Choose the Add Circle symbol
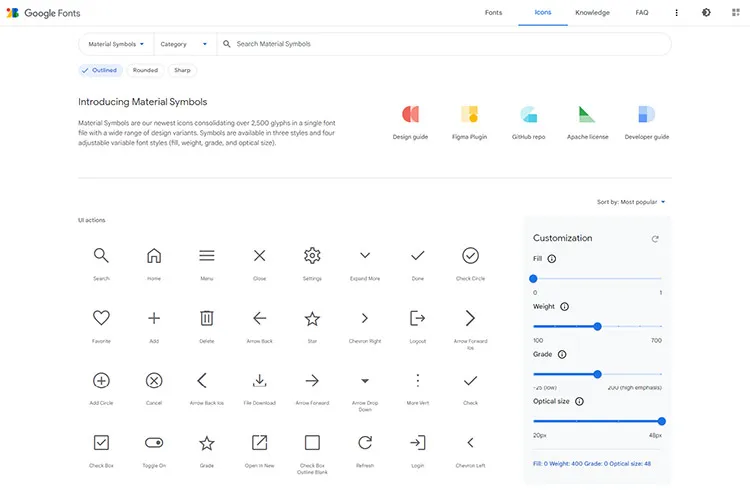 pyautogui.click(x=101, y=380)
